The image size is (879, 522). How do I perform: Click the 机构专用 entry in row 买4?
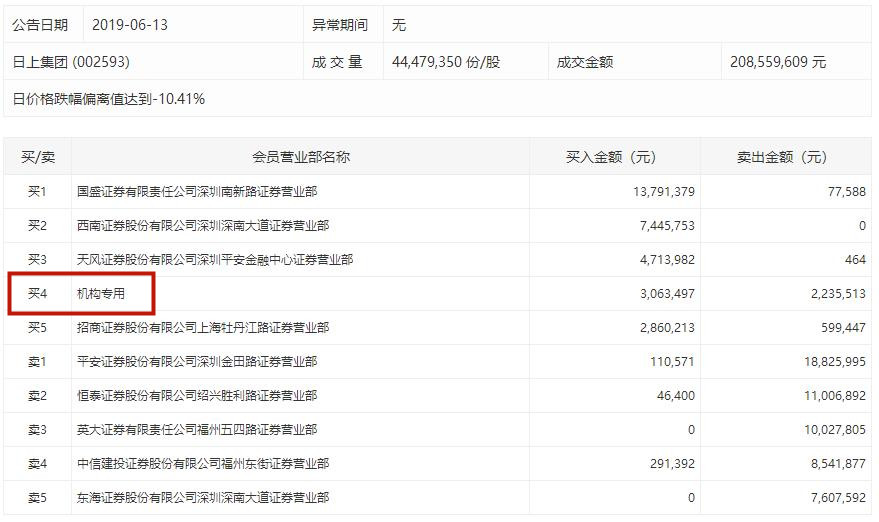(101, 293)
